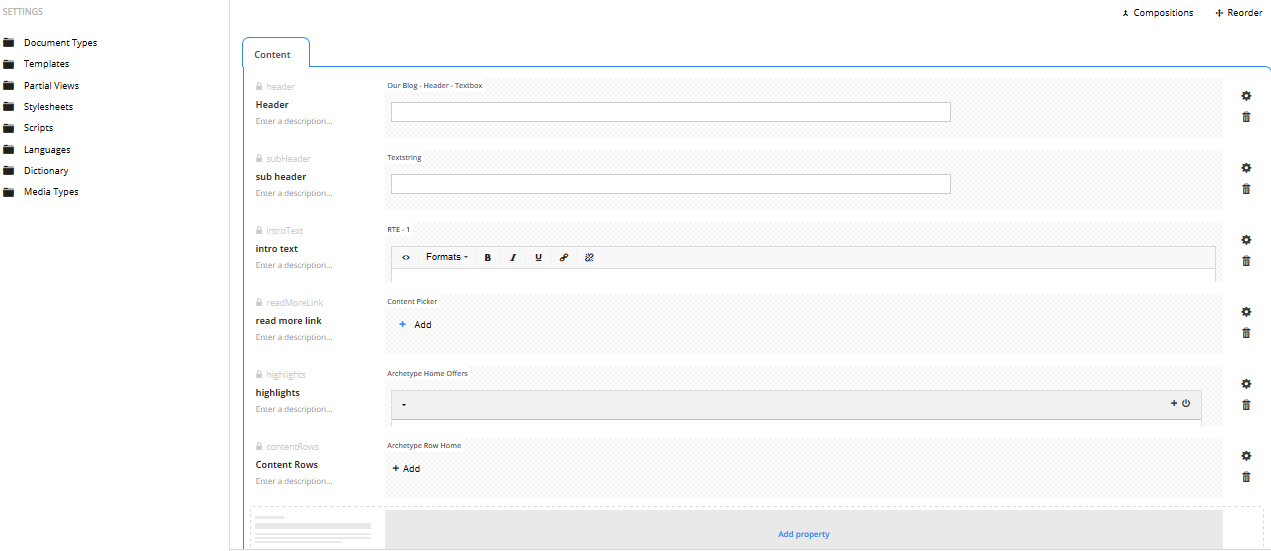This screenshot has width=1271, height=551.
Task: Expand the highlights Archetype fieldset caret
Action: [x=403, y=405]
